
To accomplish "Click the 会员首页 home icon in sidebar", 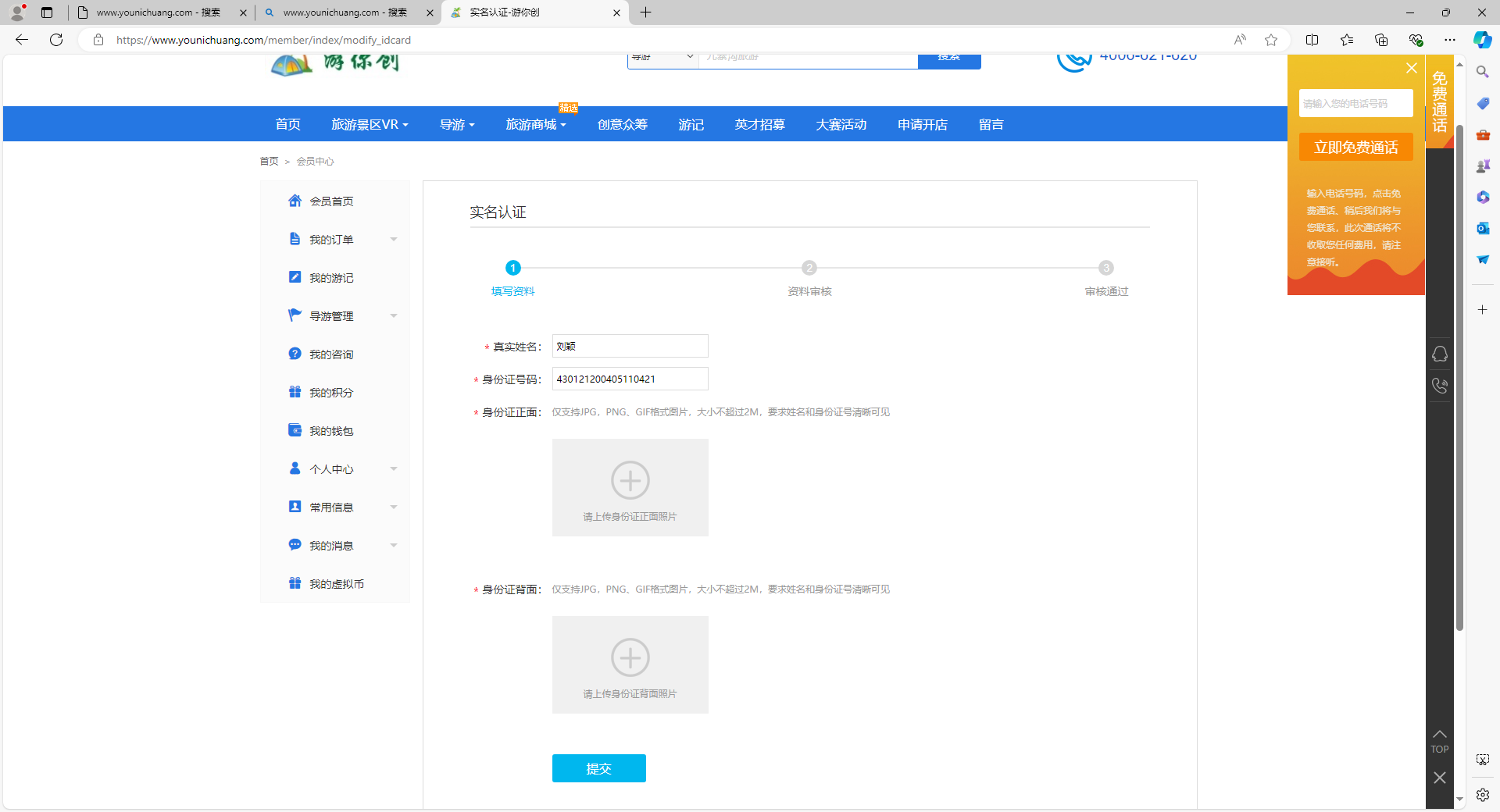I will [295, 201].
